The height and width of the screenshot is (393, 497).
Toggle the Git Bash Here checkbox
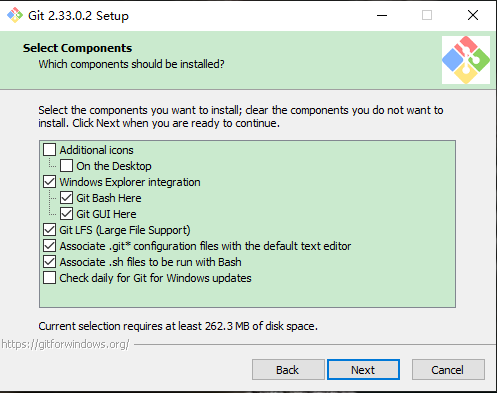66,198
